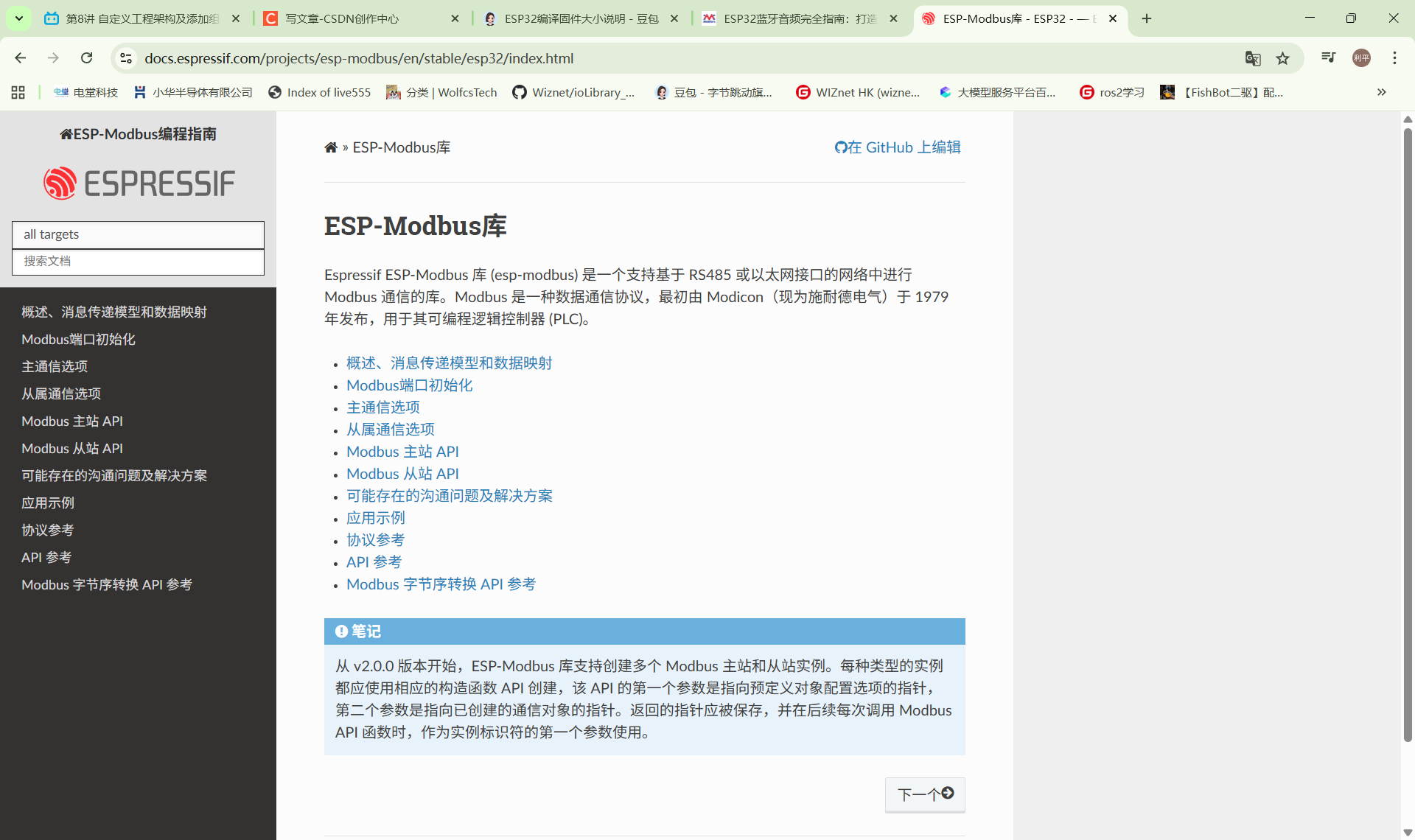Click the Google Translate icon in address bar

tap(1252, 58)
